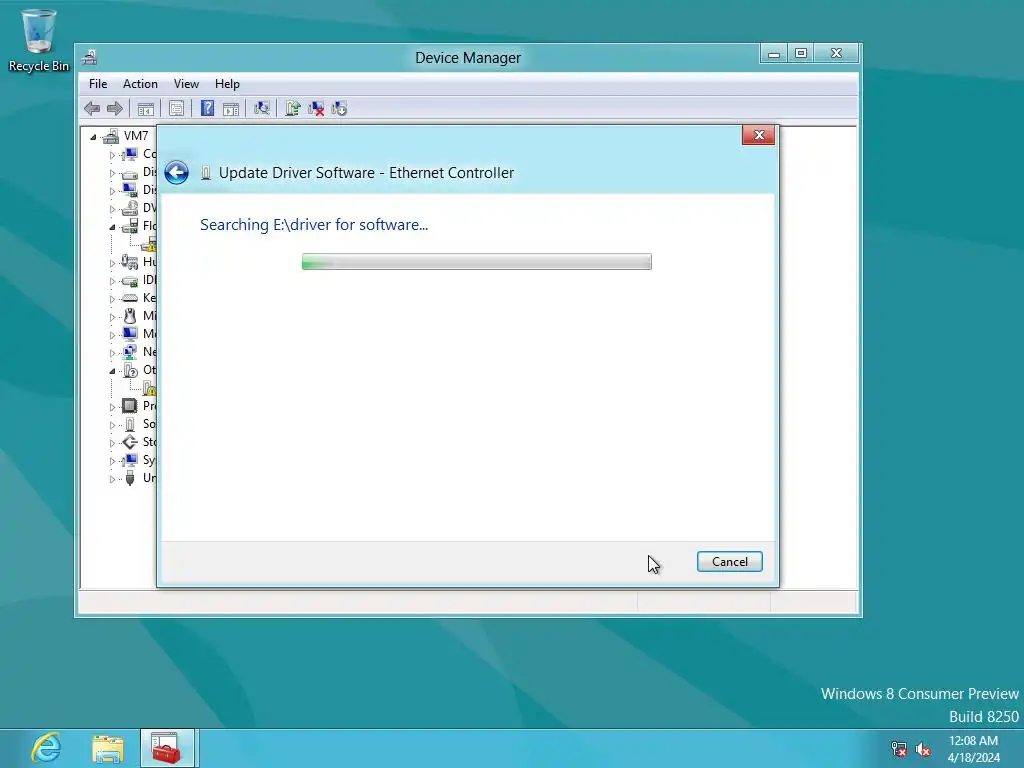Viewport: 1024px width, 768px height.
Task: Go back in the Update Driver Software wizard
Action: pos(176,172)
